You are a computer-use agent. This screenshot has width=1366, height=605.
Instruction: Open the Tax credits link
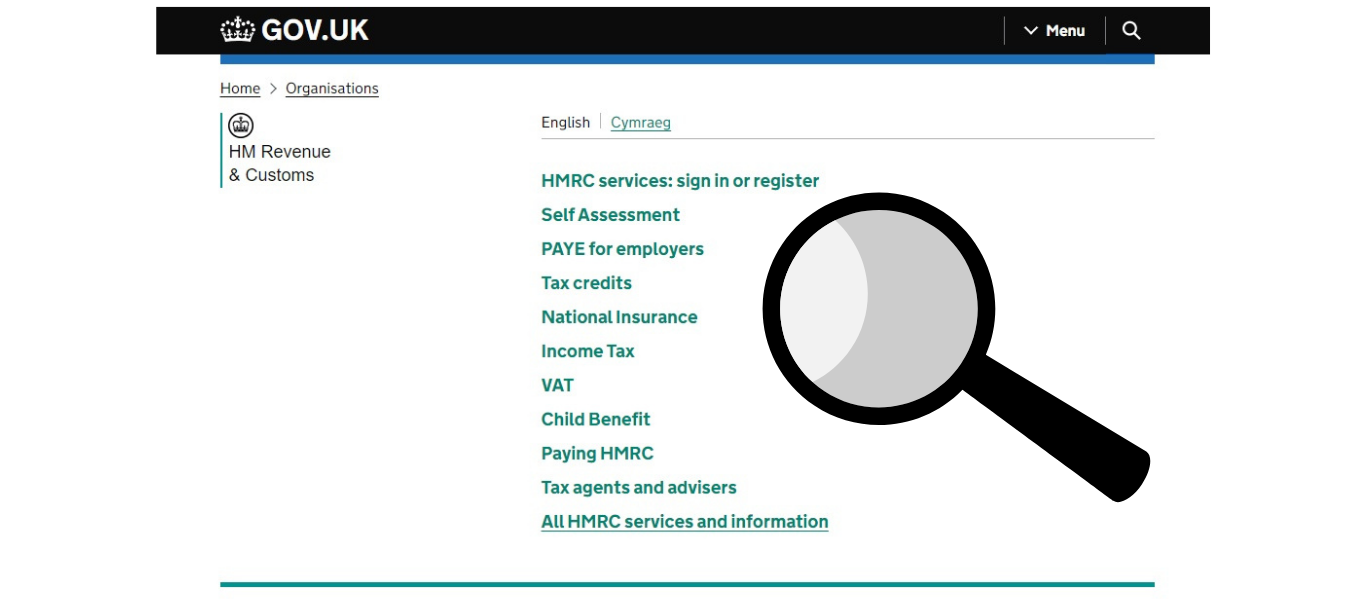click(x=586, y=283)
